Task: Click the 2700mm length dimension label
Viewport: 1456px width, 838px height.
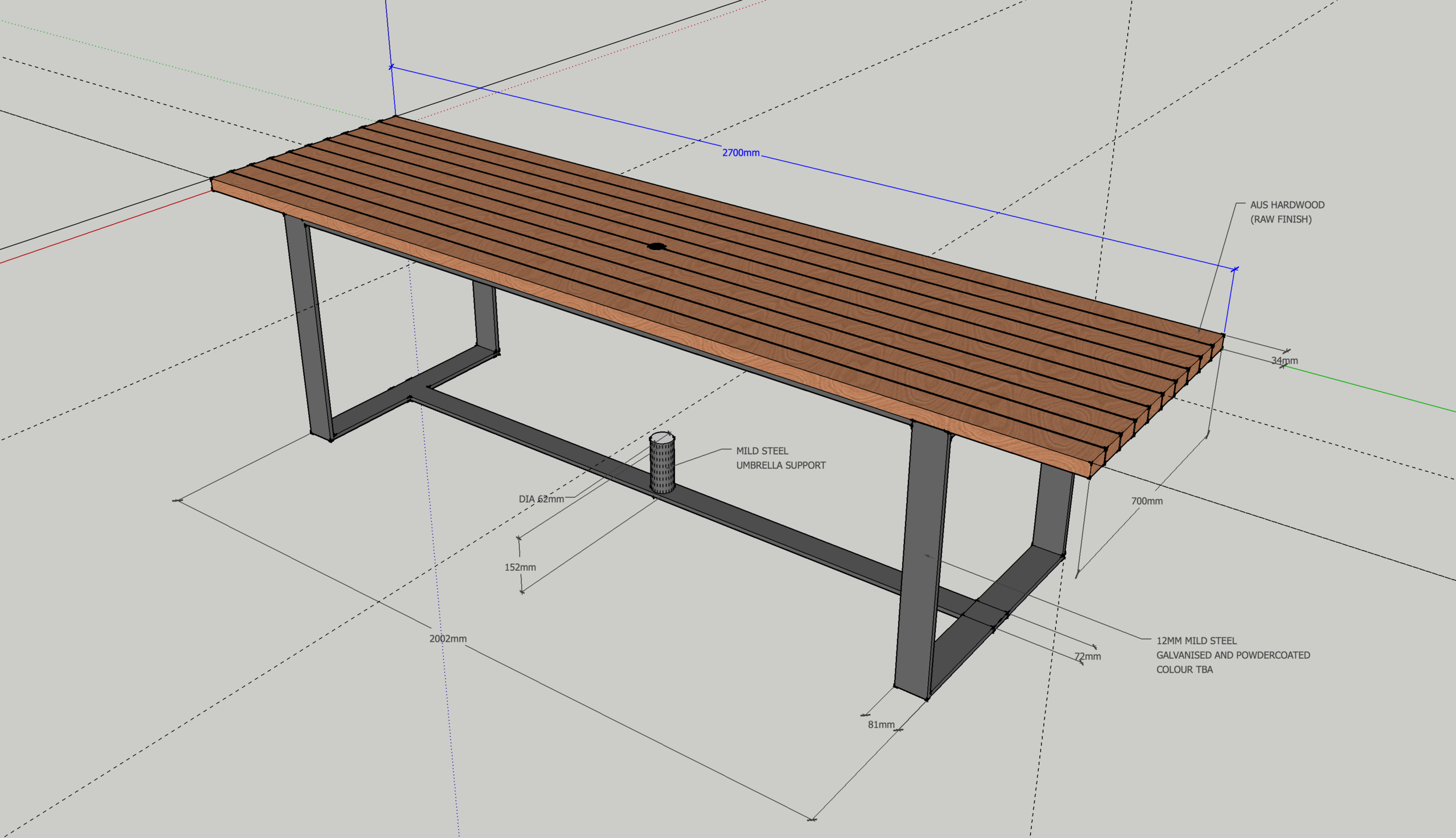Action: 741,153
